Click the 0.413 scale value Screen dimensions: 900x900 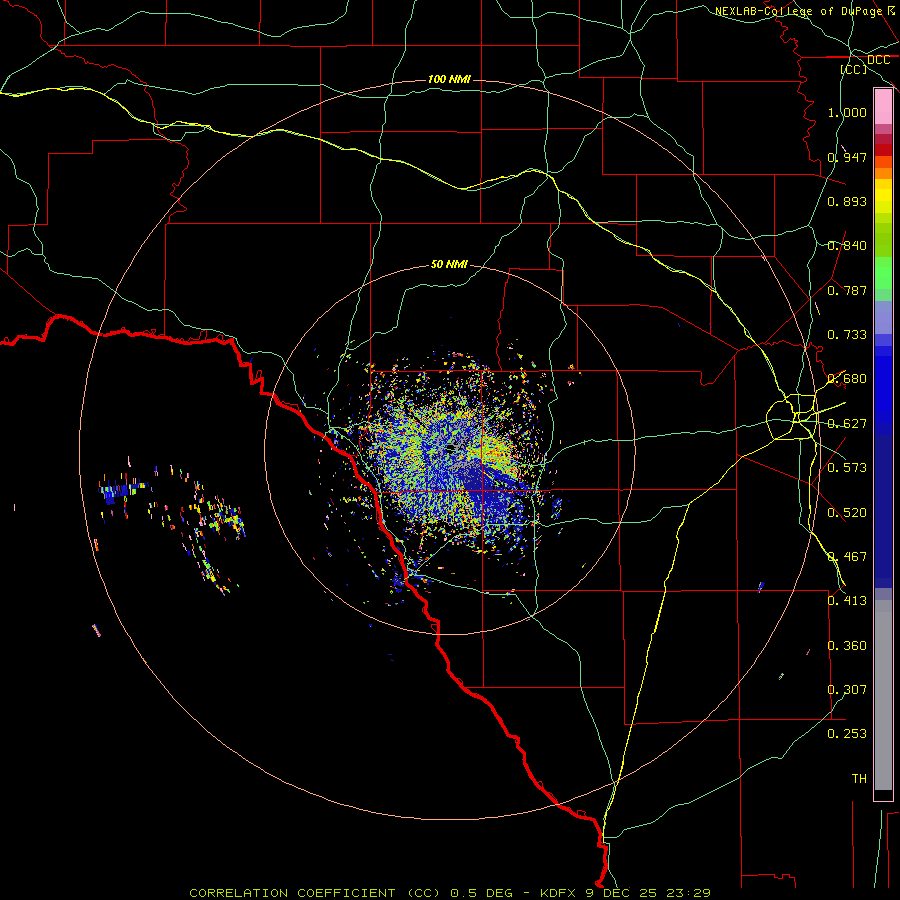pos(847,601)
